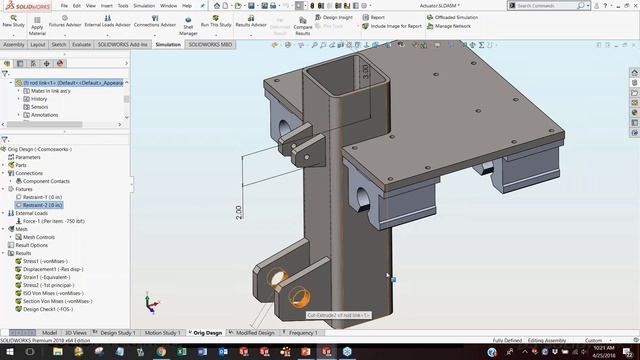The height and width of the screenshot is (360, 640).
Task: Click Include Image for Report
Action: tap(392, 26)
